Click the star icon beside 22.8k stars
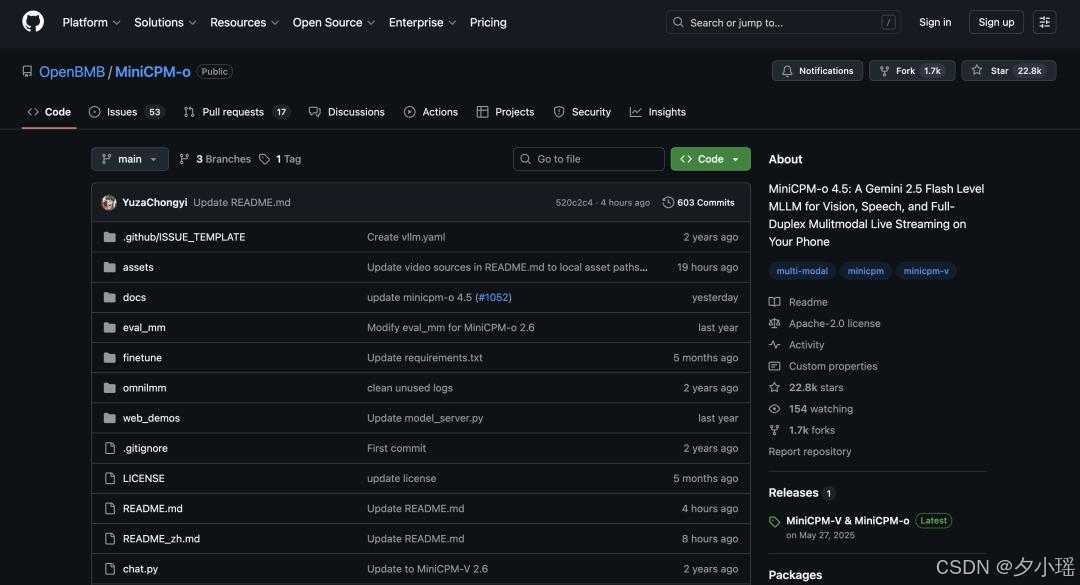This screenshot has height=585, width=1080. click(775, 387)
